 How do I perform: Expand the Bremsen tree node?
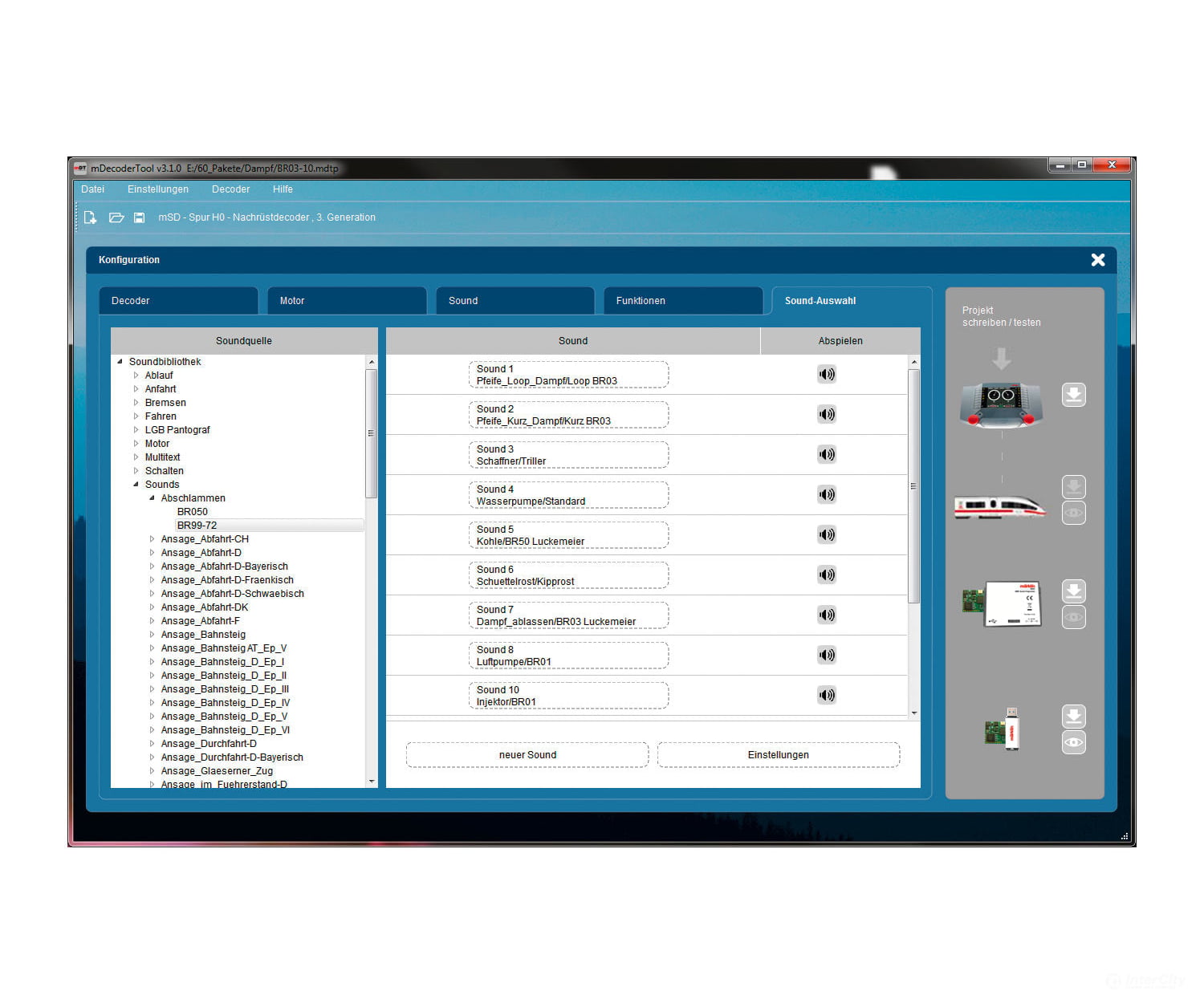[x=136, y=403]
